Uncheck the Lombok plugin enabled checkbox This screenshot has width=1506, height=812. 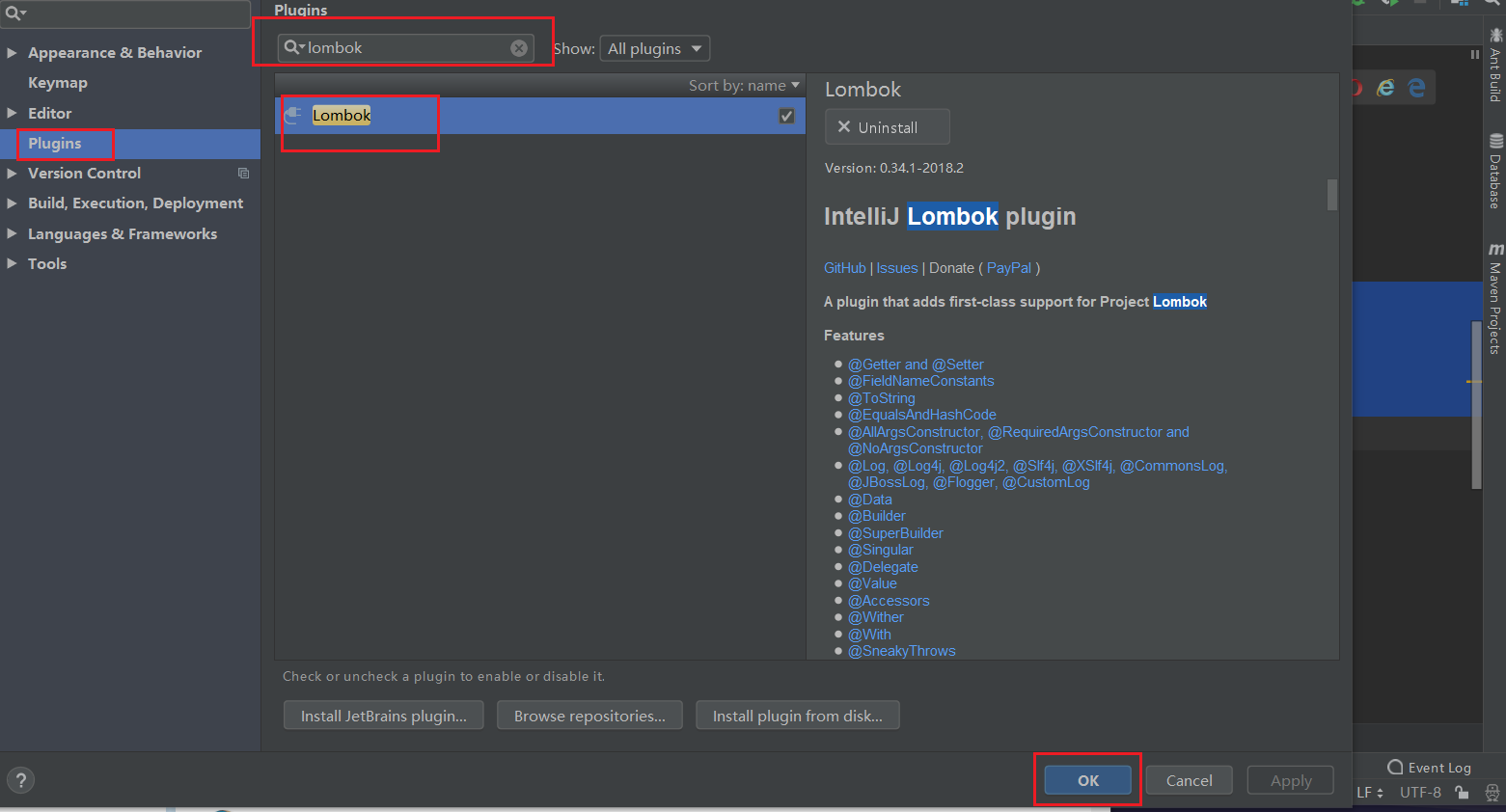click(786, 116)
